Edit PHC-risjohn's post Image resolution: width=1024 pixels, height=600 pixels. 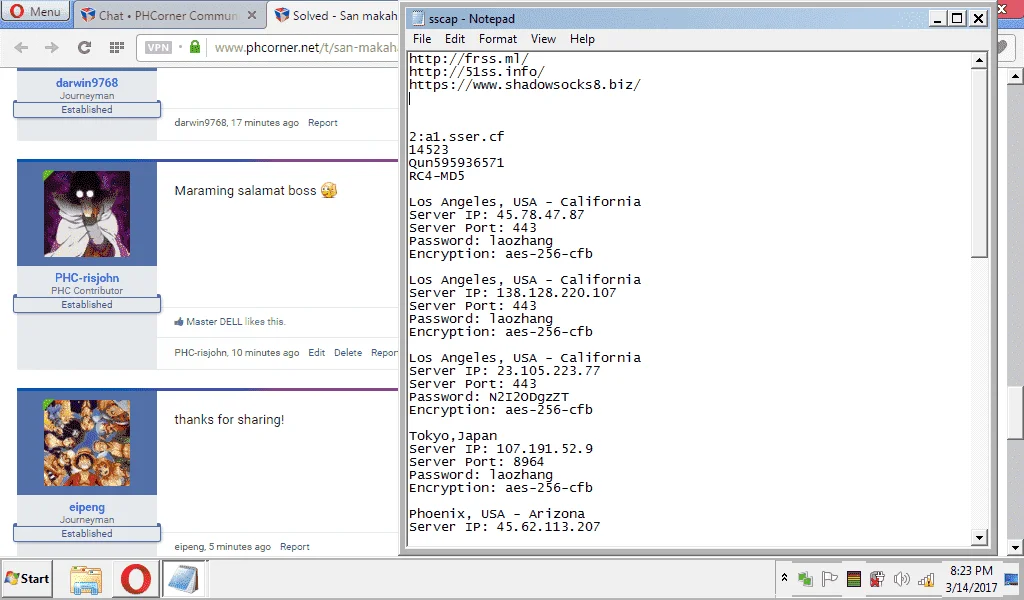click(x=317, y=353)
